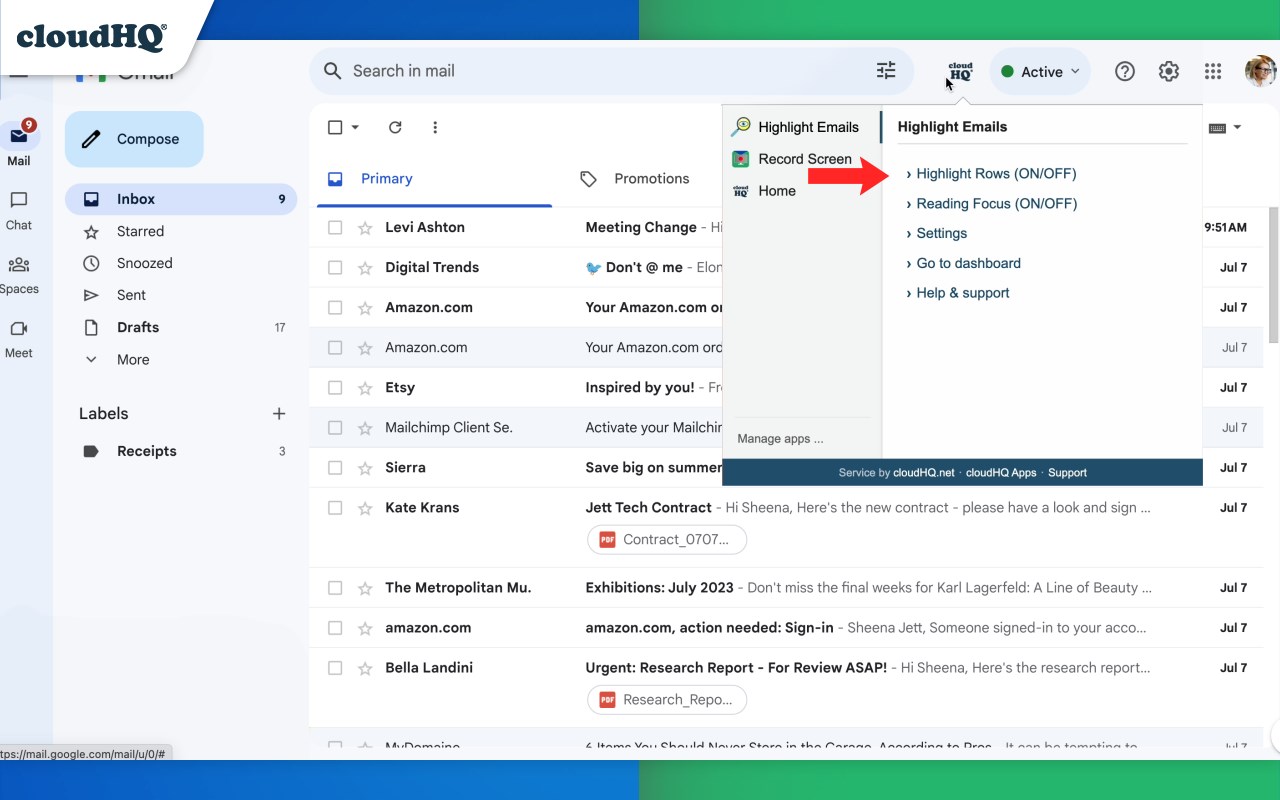
Task: Open search options filter icon
Action: coord(886,71)
